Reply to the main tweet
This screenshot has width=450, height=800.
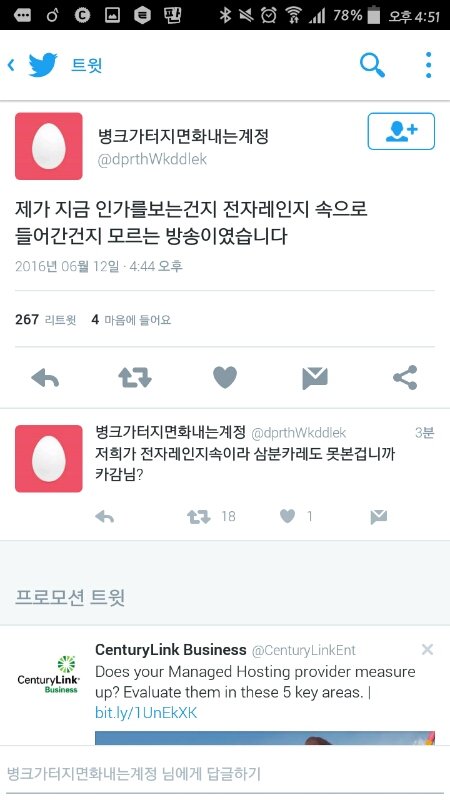click(x=45, y=378)
